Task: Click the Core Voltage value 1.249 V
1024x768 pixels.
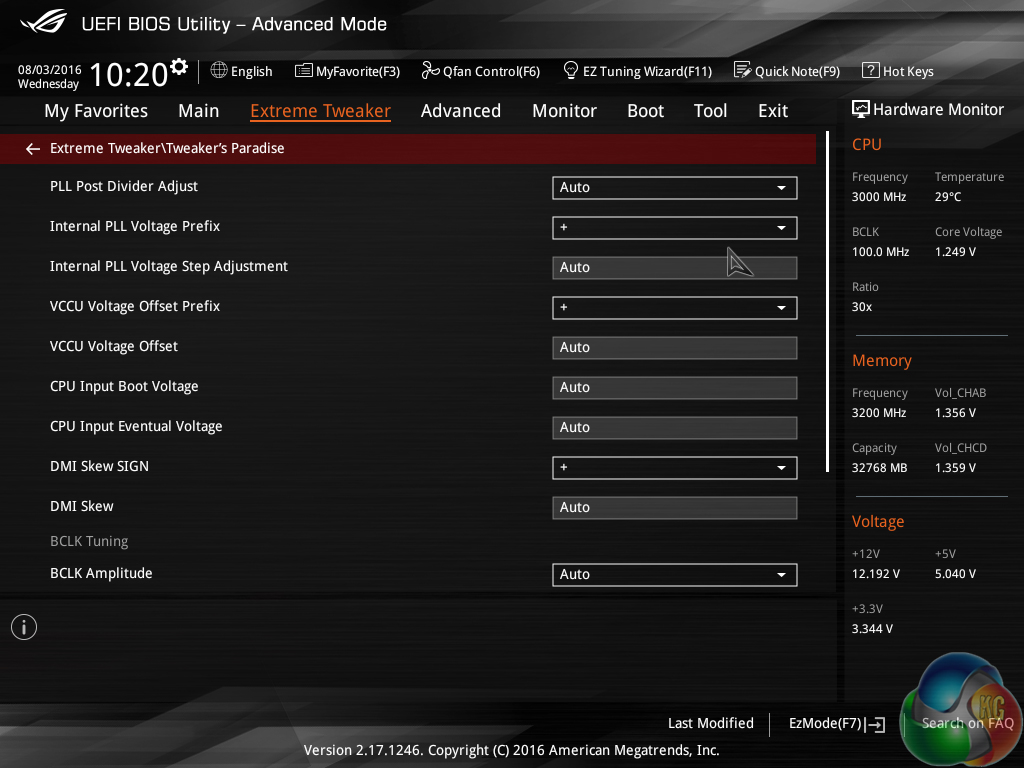Action: (x=955, y=251)
